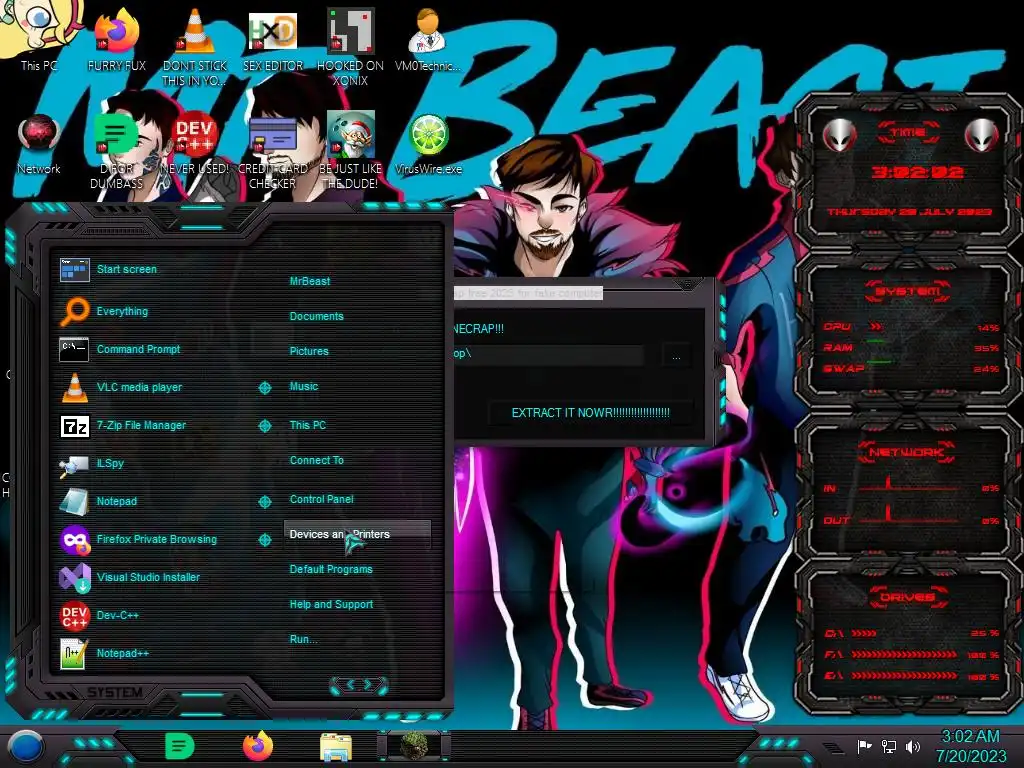Click the browse ellipsis button in extractor
The image size is (1024, 768).
point(676,356)
